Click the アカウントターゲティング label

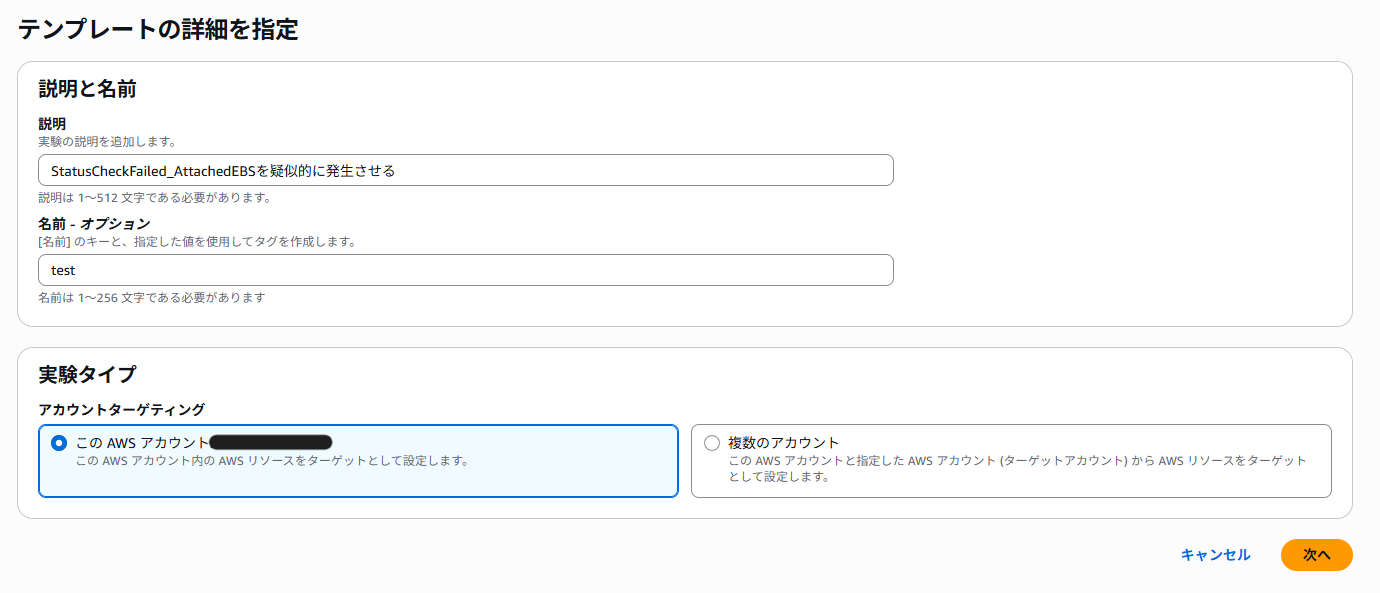122,410
